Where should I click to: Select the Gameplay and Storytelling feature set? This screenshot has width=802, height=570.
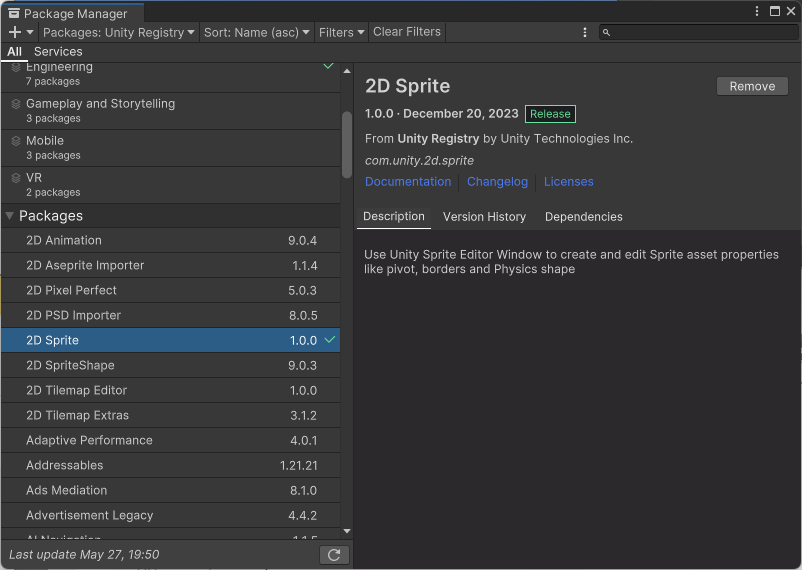tap(171, 111)
